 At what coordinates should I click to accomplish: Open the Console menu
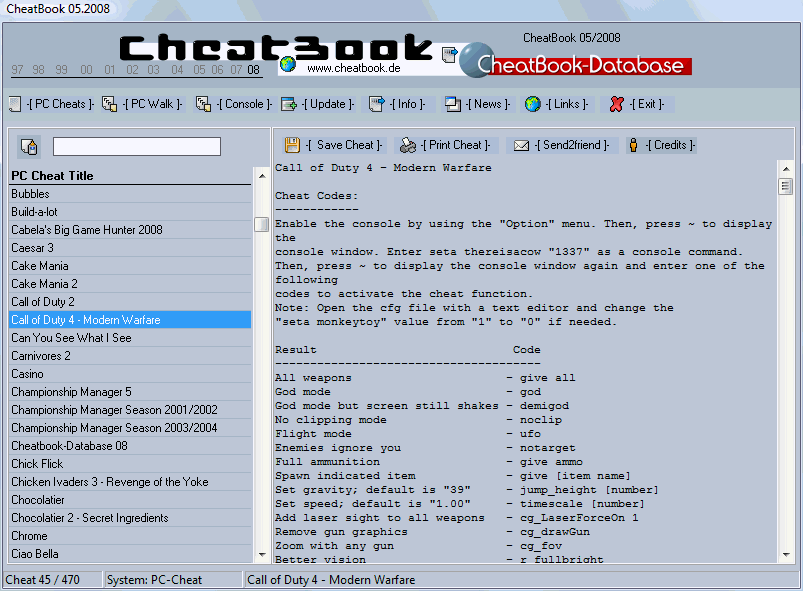[x=244, y=104]
